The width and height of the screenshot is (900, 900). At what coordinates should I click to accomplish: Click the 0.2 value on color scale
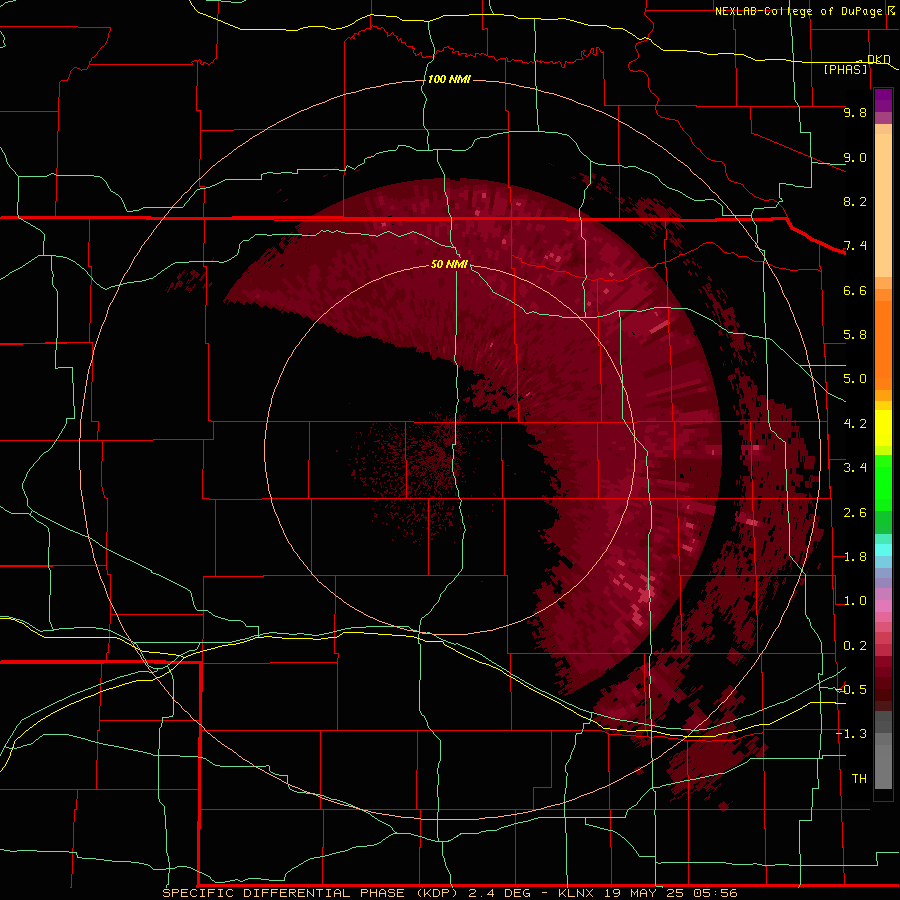coord(855,646)
